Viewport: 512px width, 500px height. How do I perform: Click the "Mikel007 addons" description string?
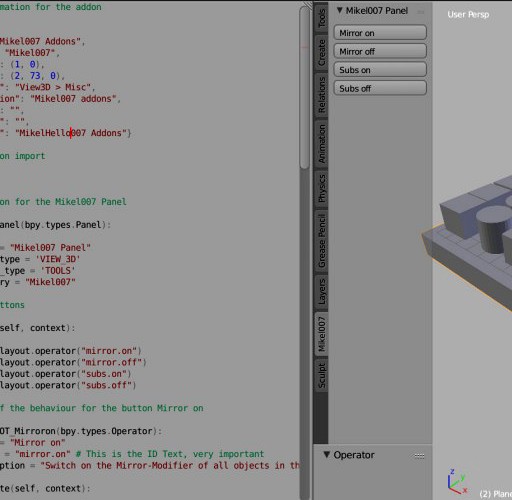73,99
